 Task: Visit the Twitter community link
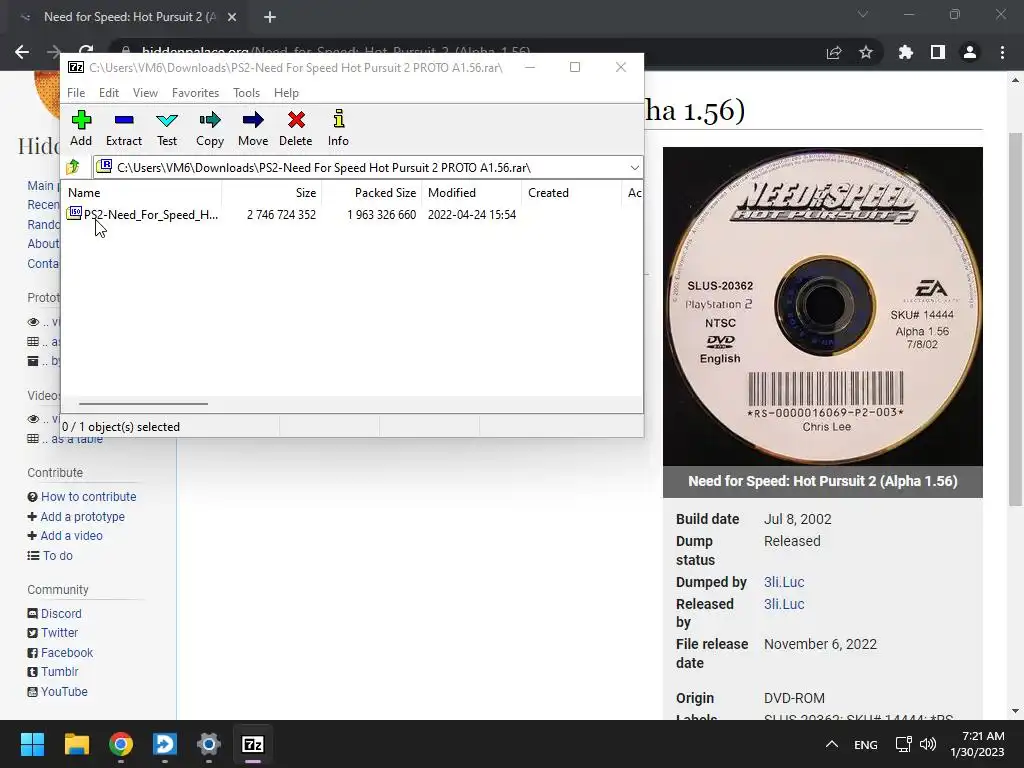(x=59, y=633)
